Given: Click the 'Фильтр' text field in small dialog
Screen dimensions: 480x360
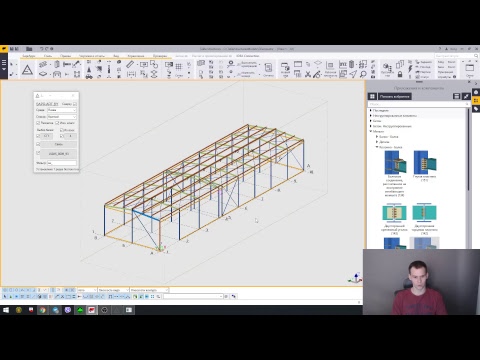Looking at the screenshot, I should (62, 163).
